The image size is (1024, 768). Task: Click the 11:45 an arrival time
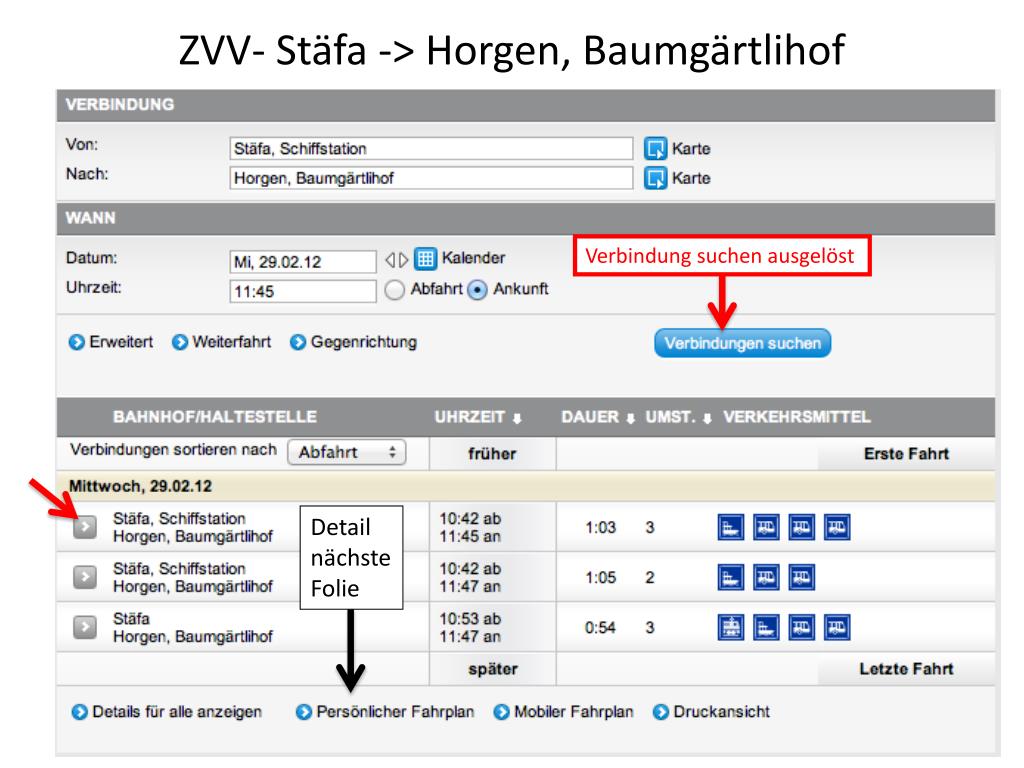pyautogui.click(x=470, y=536)
